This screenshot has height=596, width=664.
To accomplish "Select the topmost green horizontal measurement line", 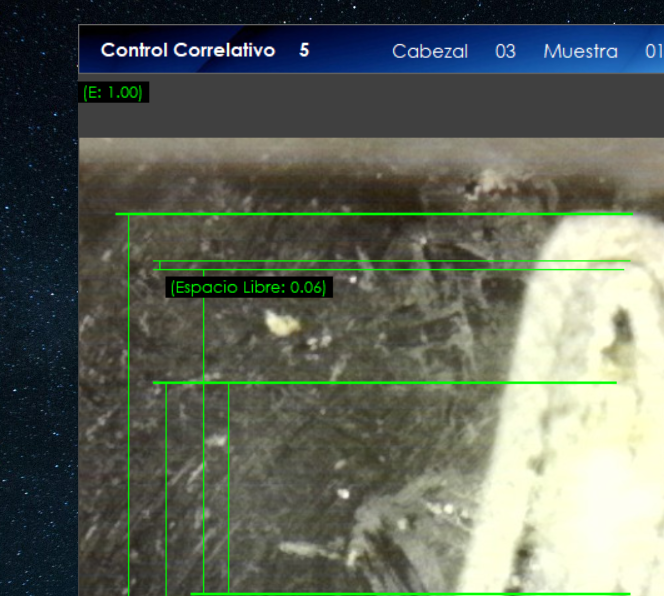I will [374, 214].
